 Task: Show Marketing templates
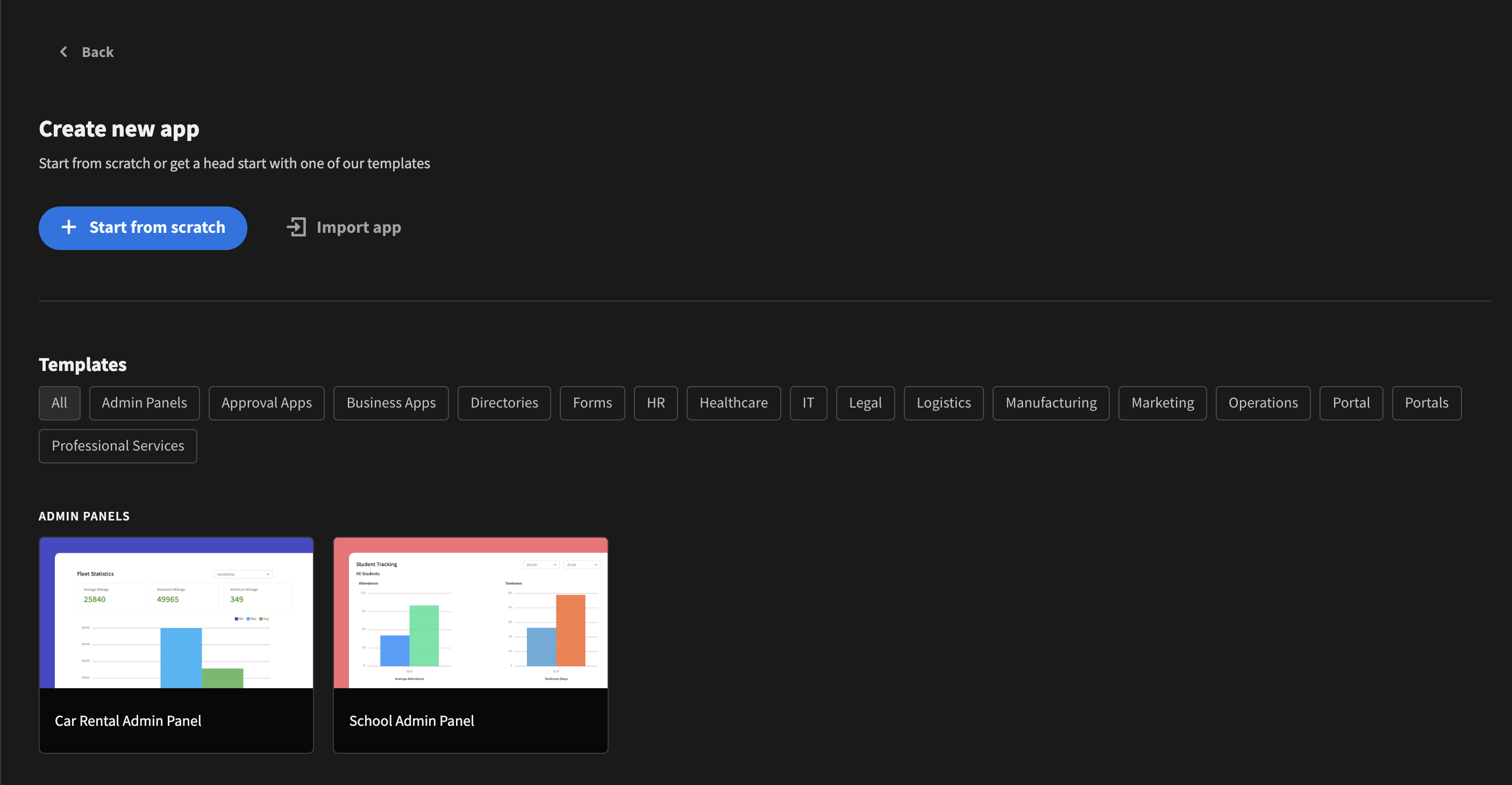coord(1162,403)
